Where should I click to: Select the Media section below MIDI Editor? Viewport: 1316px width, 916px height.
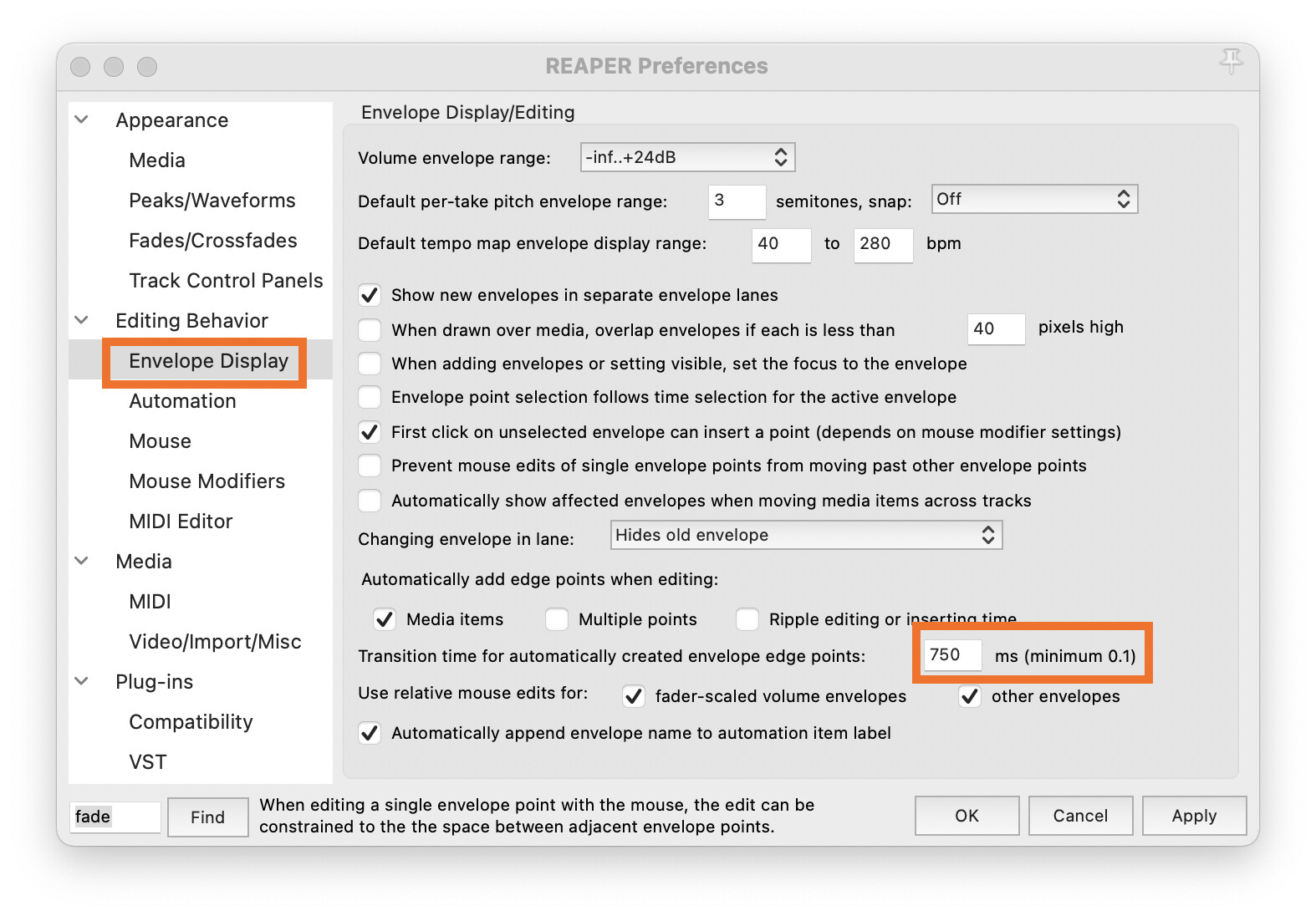click(144, 561)
